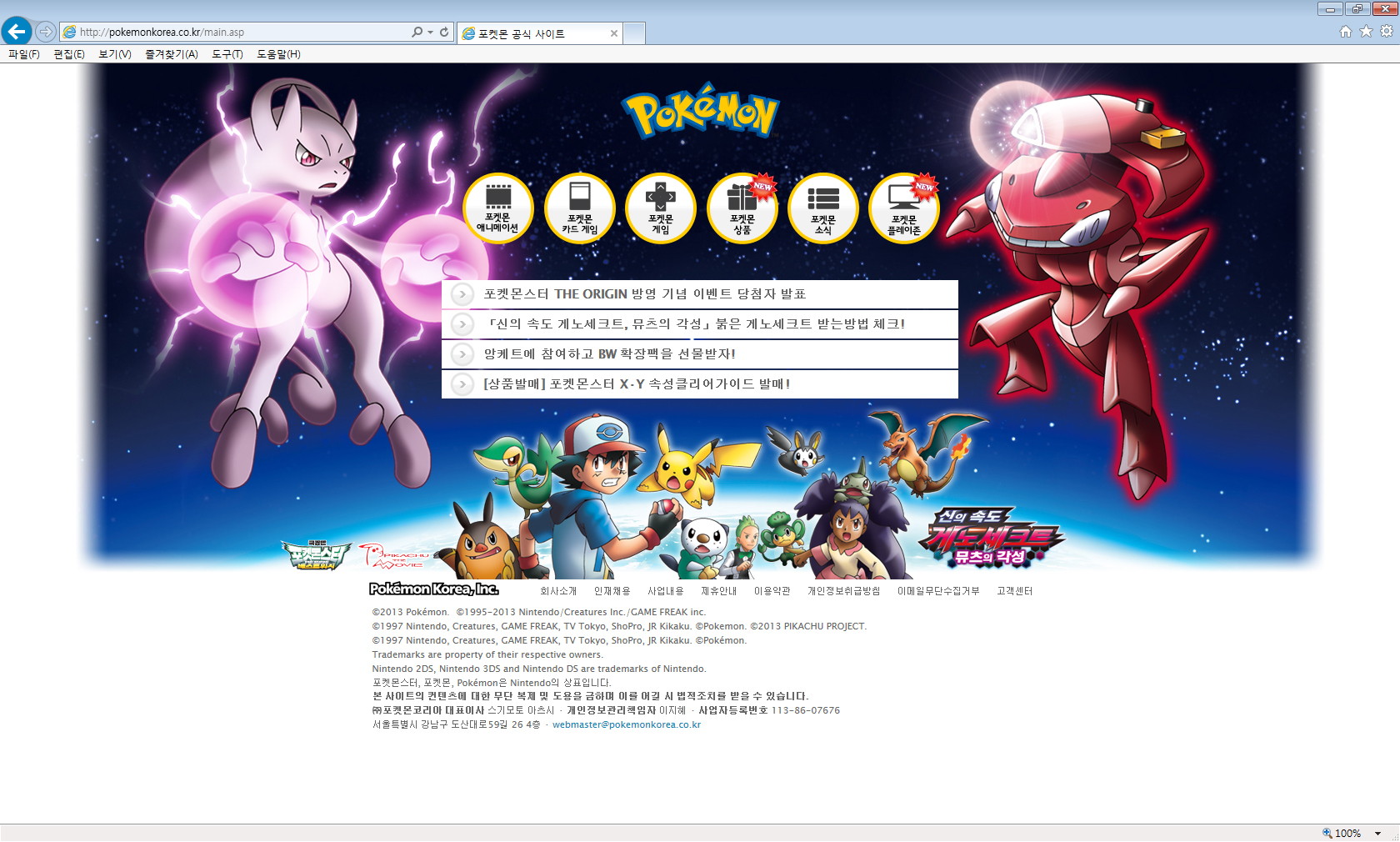Open the 도구(T) menu
The image size is (1400, 842).
(x=227, y=54)
